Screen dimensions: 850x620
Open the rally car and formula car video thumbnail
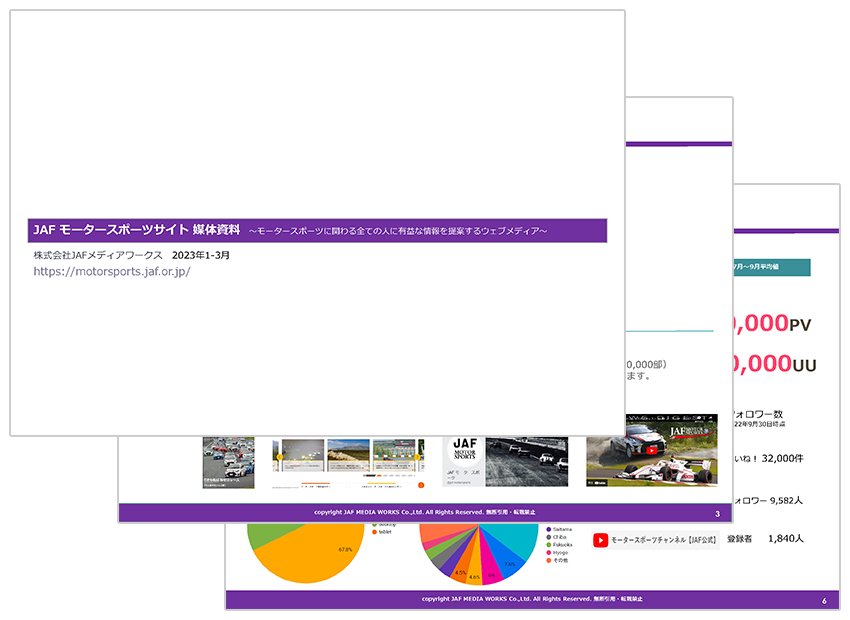pos(652,450)
